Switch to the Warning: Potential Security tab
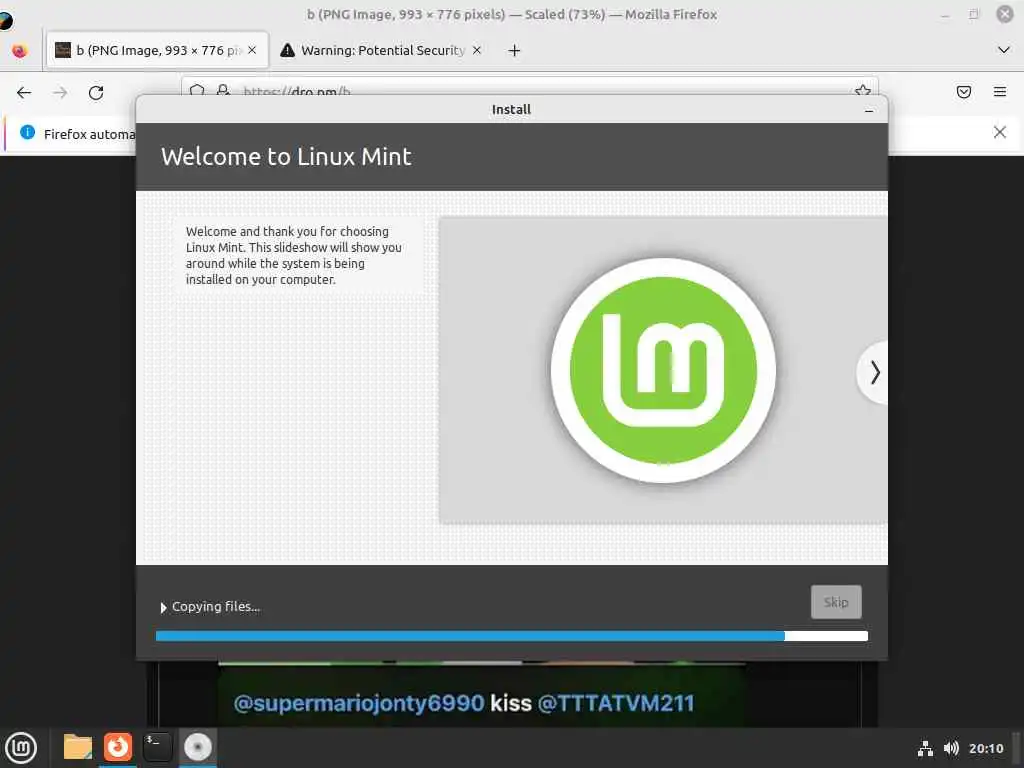This screenshot has width=1024, height=768. [x=381, y=50]
